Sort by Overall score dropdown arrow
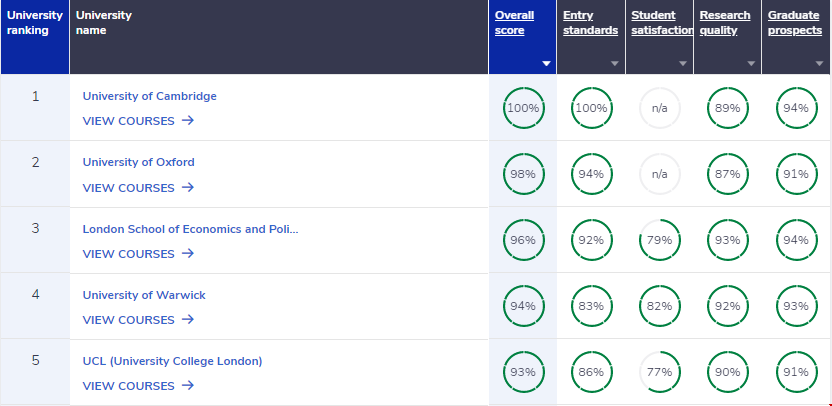Screen dimensions: 832x406 [546, 63]
